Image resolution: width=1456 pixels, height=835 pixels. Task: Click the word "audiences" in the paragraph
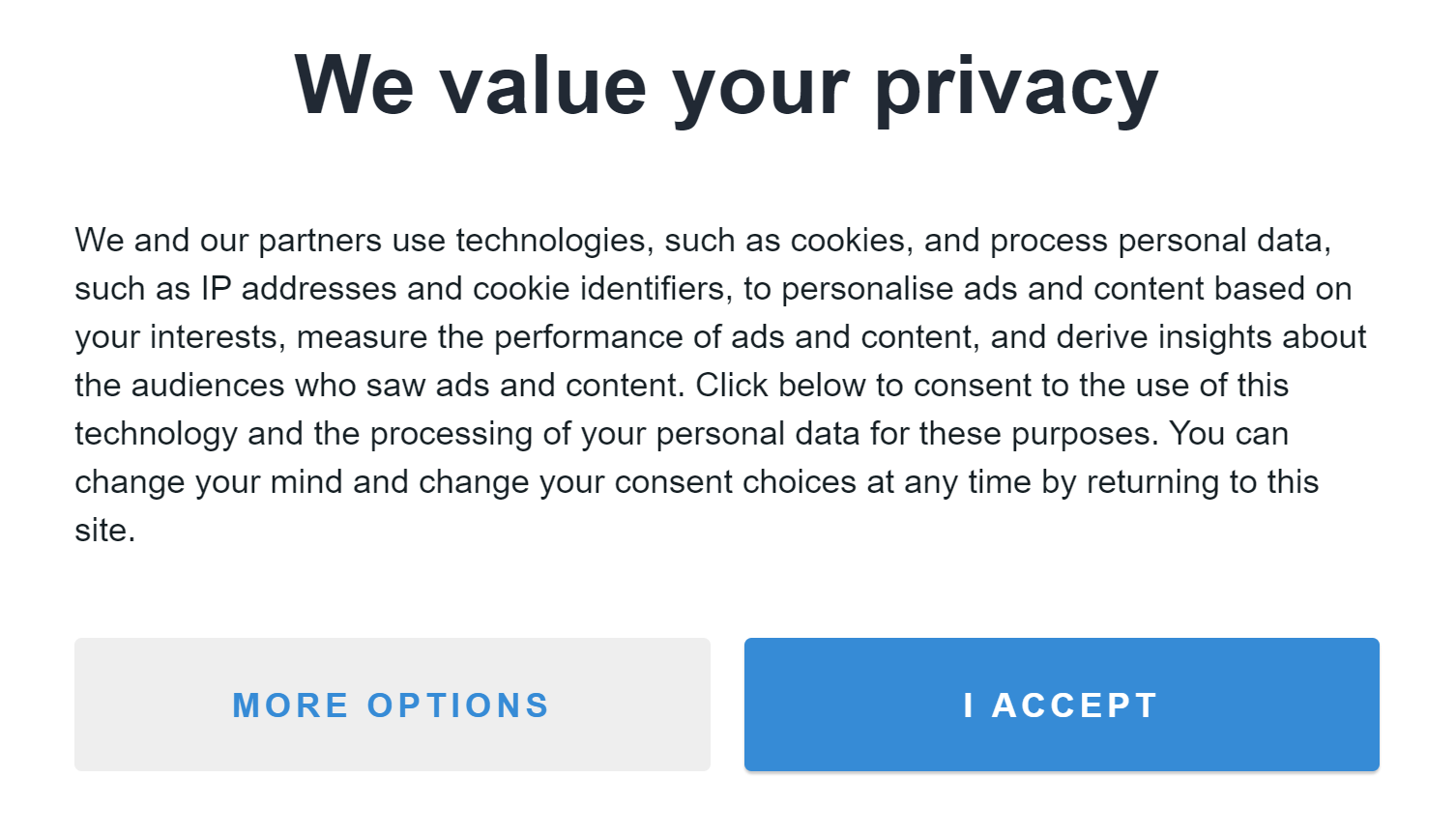click(208, 386)
